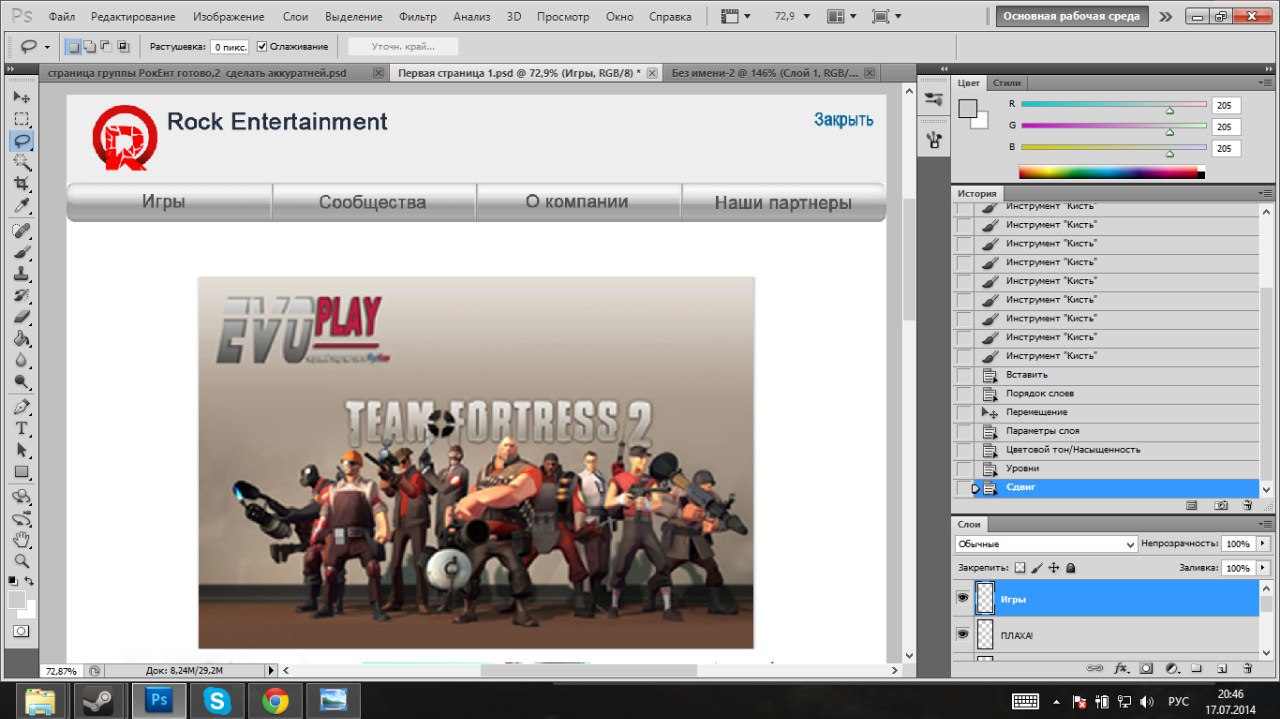Image resolution: width=1280 pixels, height=719 pixels.
Task: Open the Выделение menu
Action: 354,17
